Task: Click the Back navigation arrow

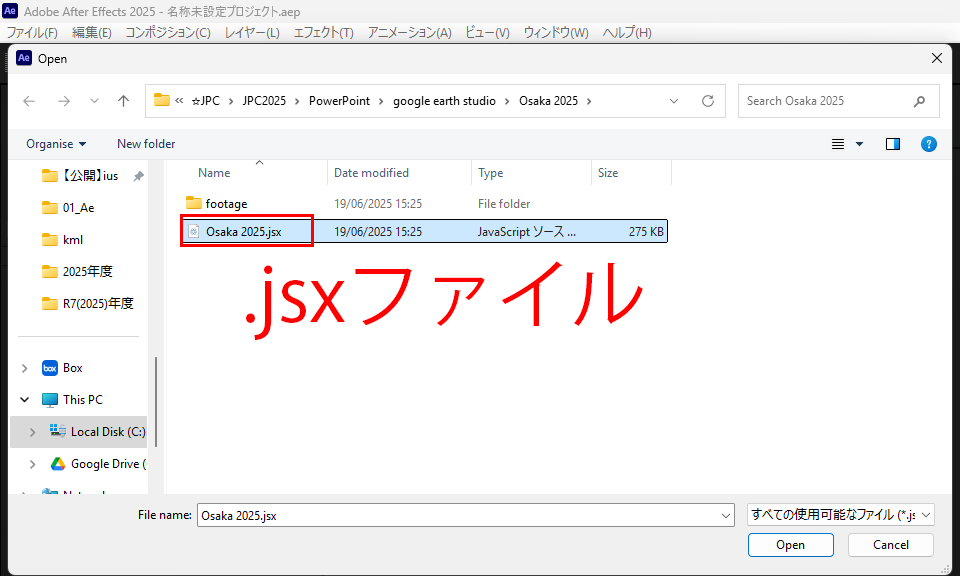Action: tap(29, 101)
